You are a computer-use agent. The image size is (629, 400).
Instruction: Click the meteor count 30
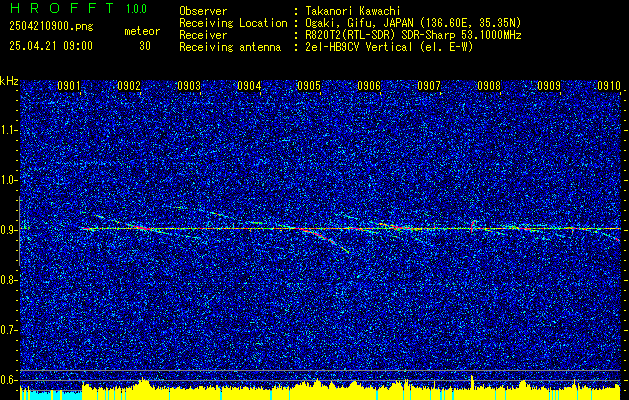click(145, 46)
